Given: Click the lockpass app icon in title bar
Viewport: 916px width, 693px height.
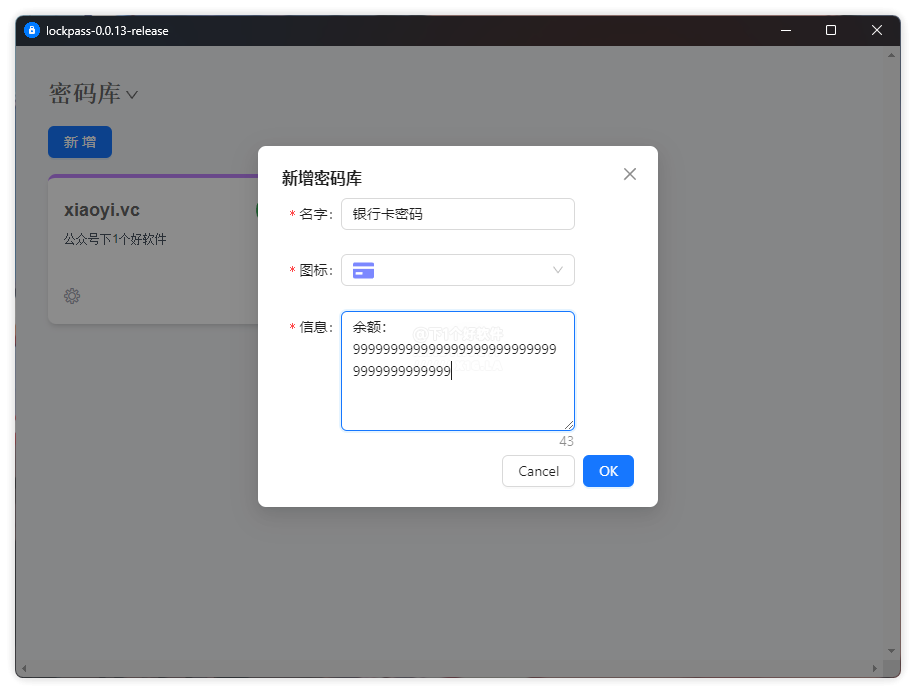Looking at the screenshot, I should [x=31, y=30].
